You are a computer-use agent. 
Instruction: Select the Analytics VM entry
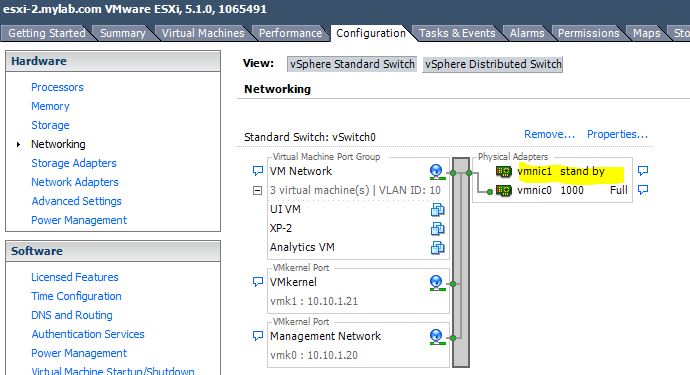click(x=302, y=247)
